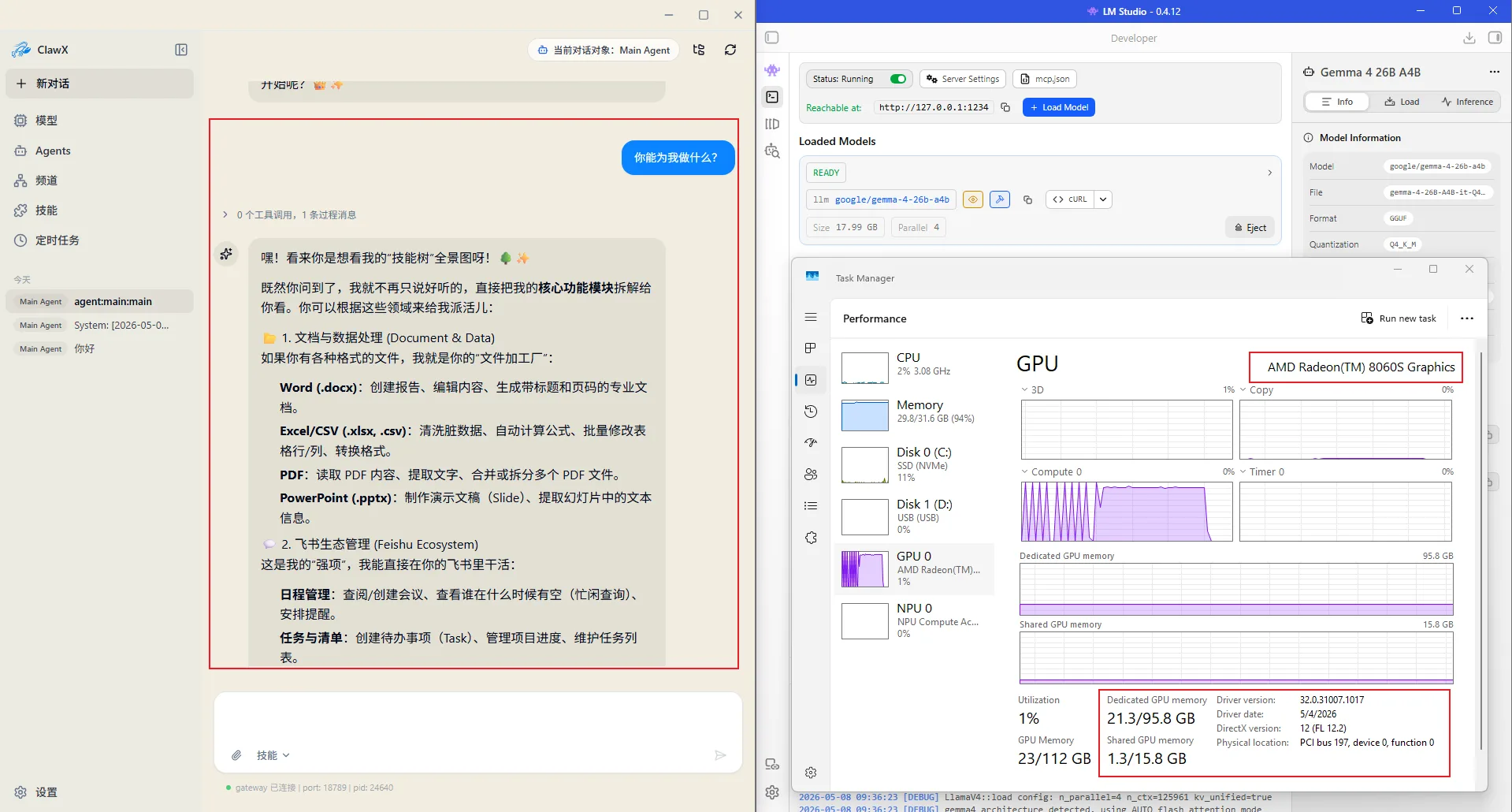Screen dimensions: 1512x812
Task: Open the Gemma 4 26B A4B more options
Action: 1495,72
